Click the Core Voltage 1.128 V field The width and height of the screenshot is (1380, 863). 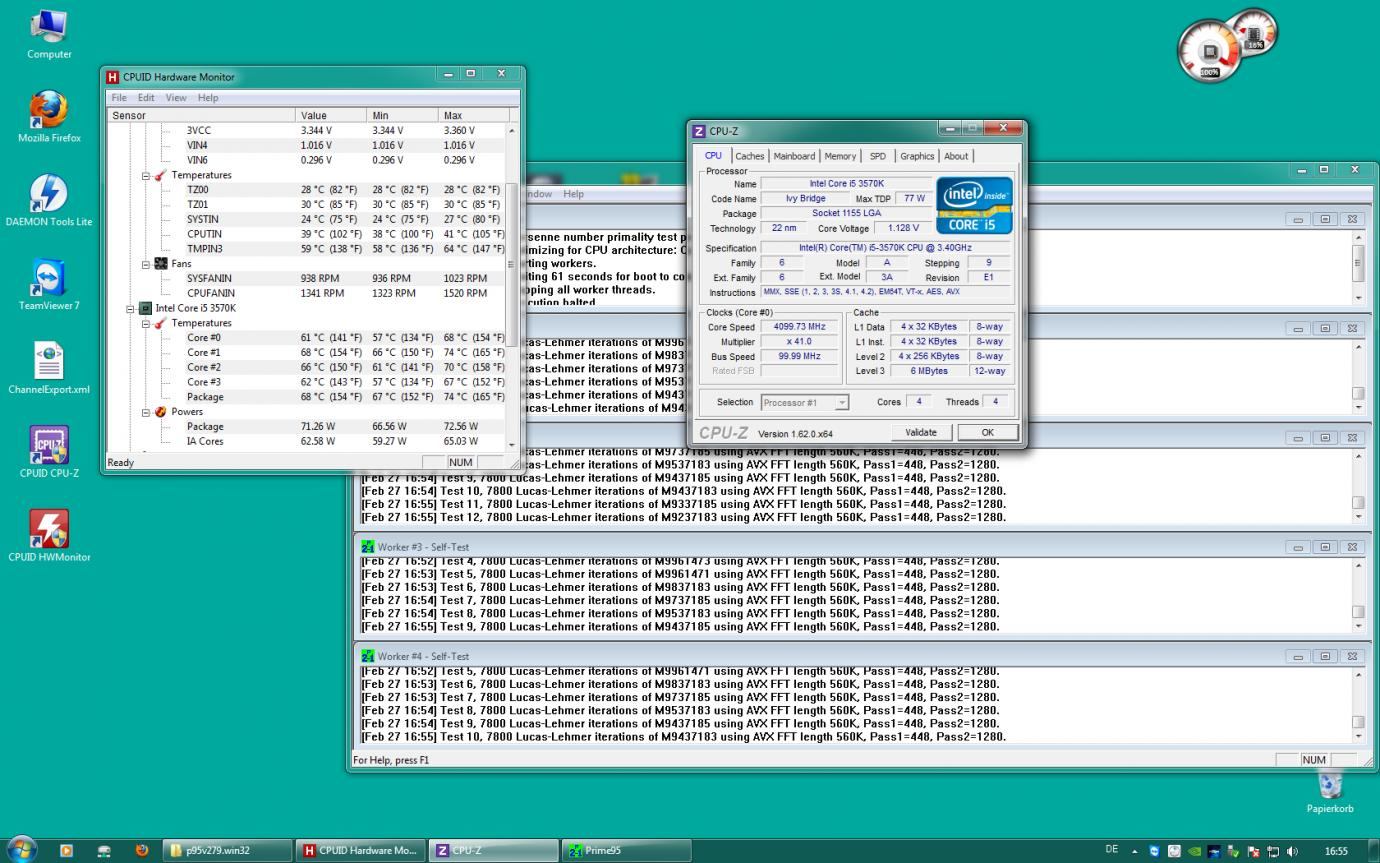tap(903, 228)
